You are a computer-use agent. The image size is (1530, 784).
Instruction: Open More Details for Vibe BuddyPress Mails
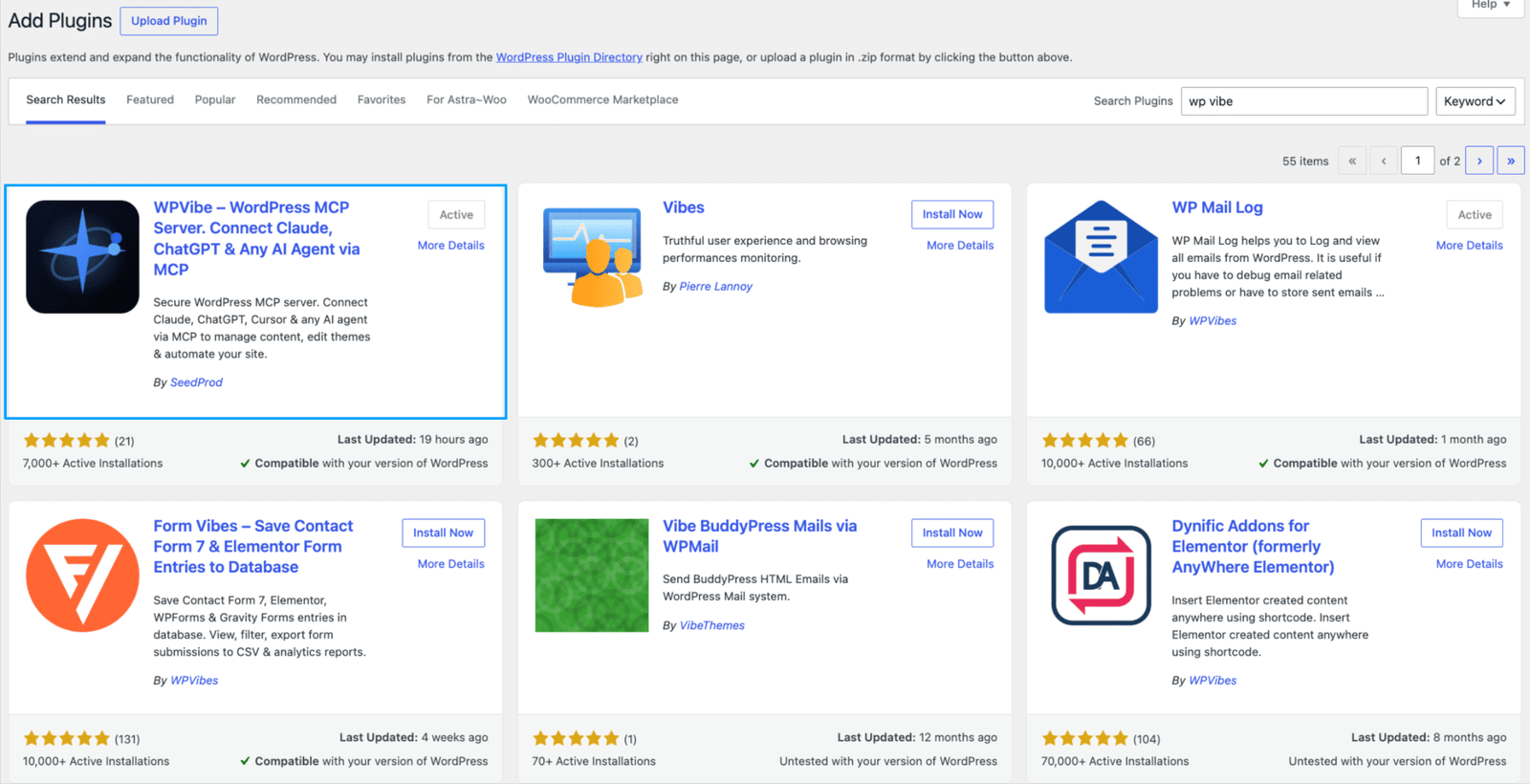click(x=960, y=564)
